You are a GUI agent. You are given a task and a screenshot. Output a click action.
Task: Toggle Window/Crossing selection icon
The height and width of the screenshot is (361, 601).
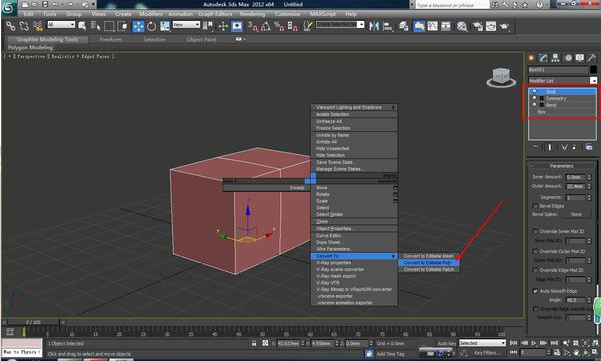point(123,26)
